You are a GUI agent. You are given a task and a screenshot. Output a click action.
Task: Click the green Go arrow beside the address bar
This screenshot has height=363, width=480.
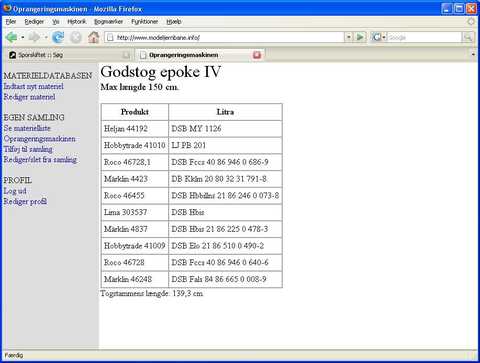(x=360, y=37)
